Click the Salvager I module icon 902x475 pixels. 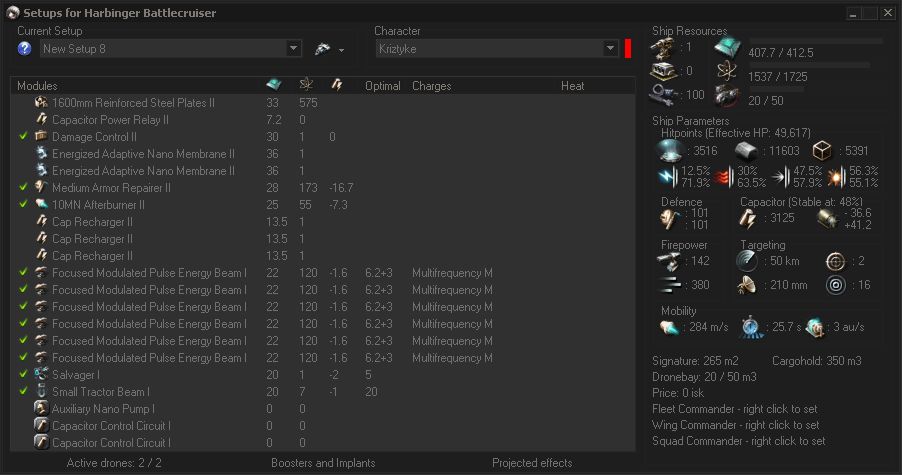pyautogui.click(x=41, y=374)
